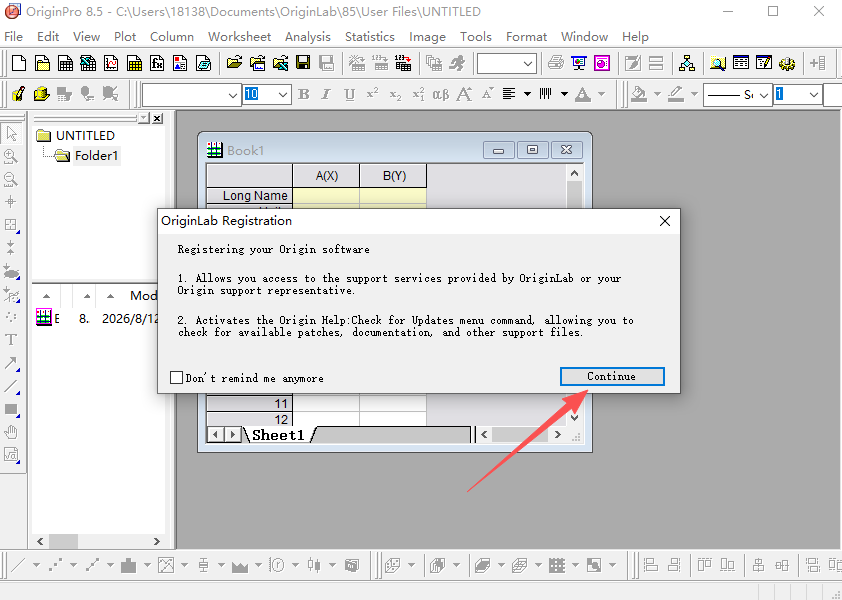This screenshot has height=600, width=842.
Task: Create a new project with the blank page icon
Action: (x=19, y=63)
